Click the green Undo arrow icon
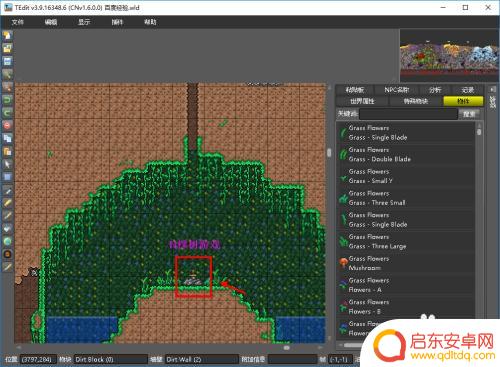Image resolution: width=500 pixels, height=367 pixels. (7, 100)
